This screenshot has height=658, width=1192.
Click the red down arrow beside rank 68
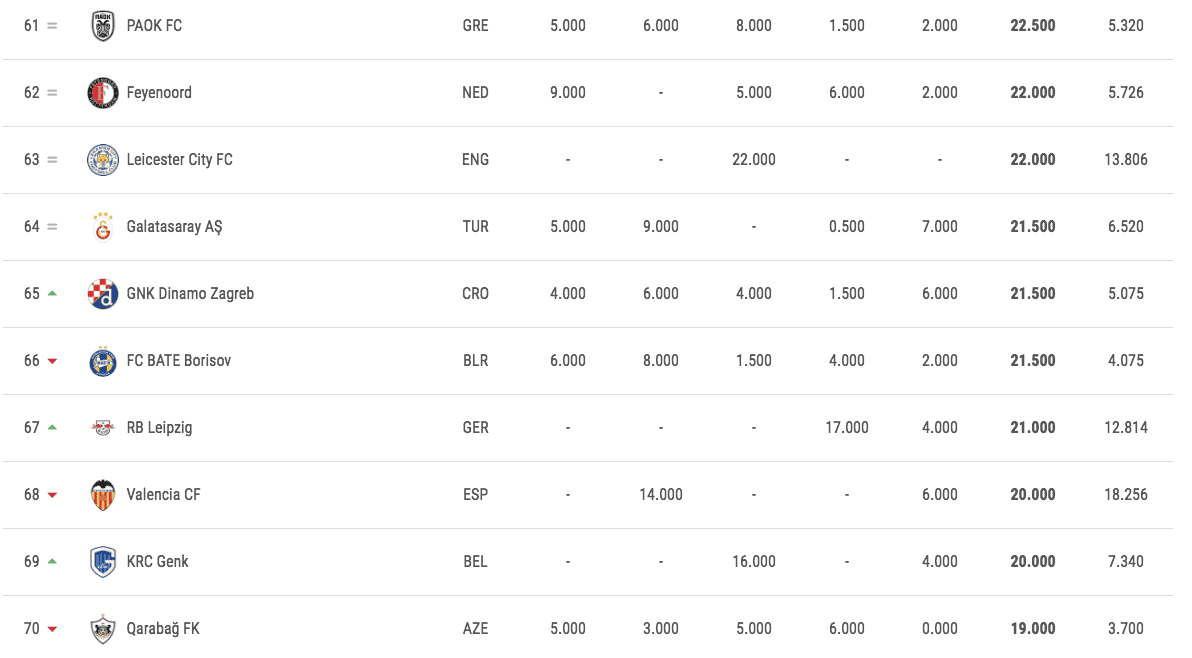[52, 495]
